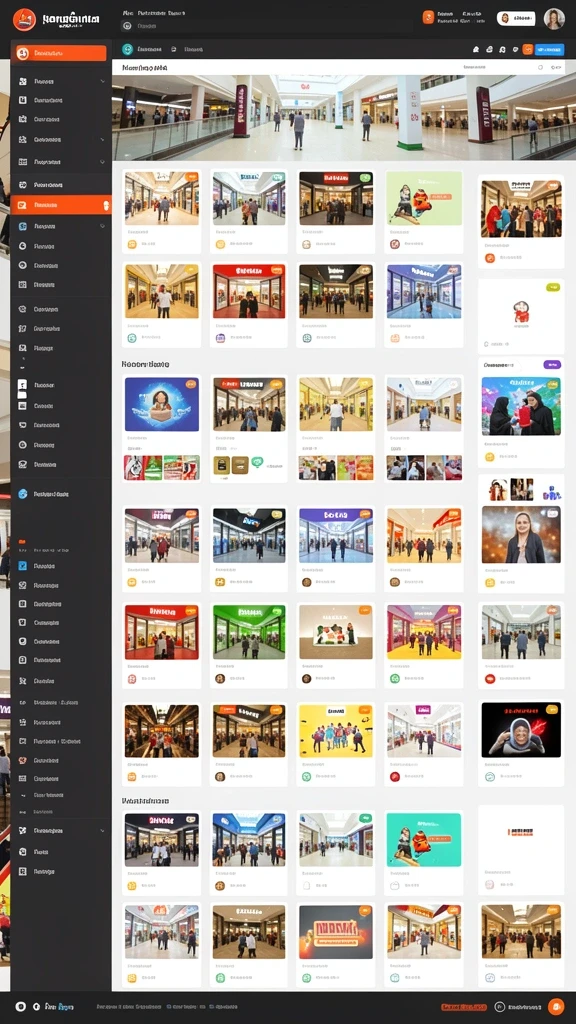Image resolution: width=576 pixels, height=1024 pixels.
Task: Click the orange square icon in top header
Action: (428, 18)
